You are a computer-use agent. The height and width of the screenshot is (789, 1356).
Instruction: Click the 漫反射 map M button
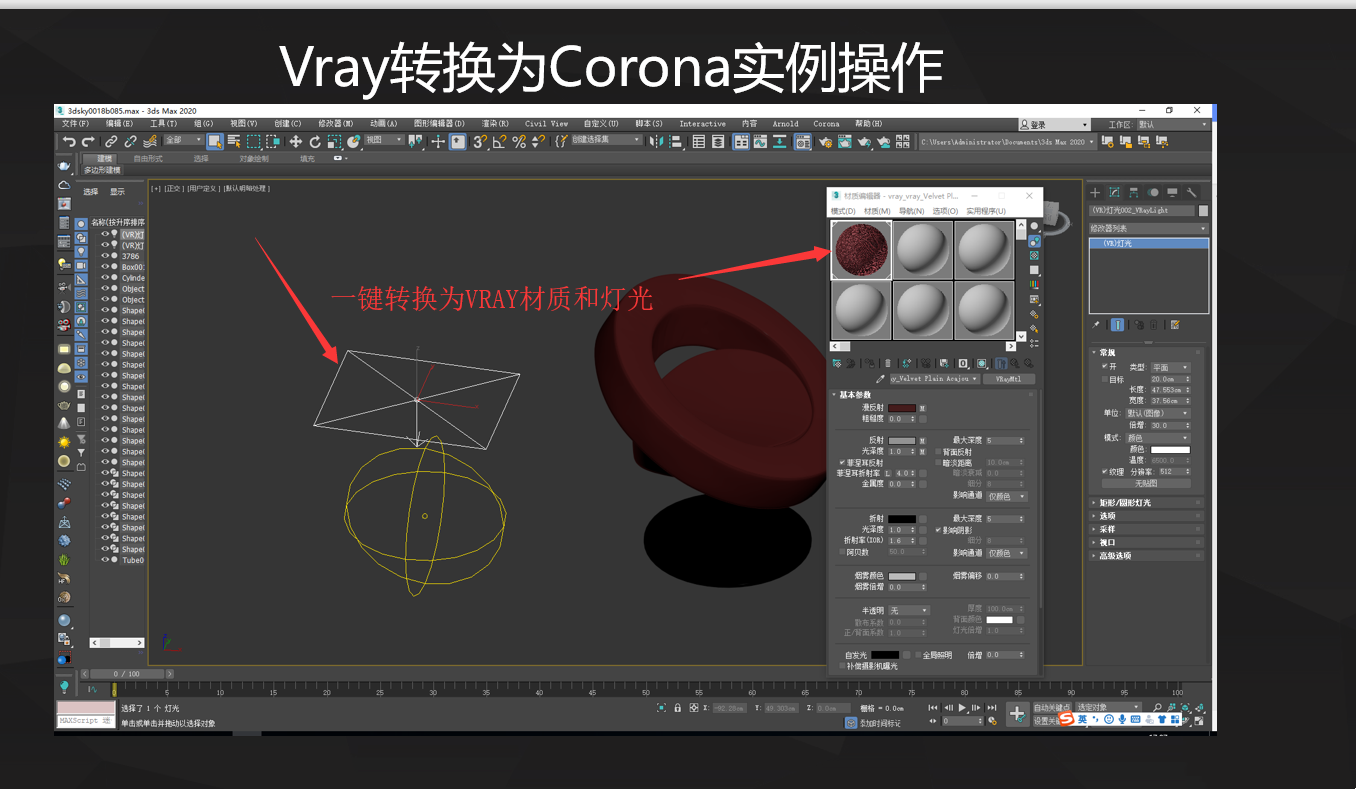pyautogui.click(x=922, y=408)
